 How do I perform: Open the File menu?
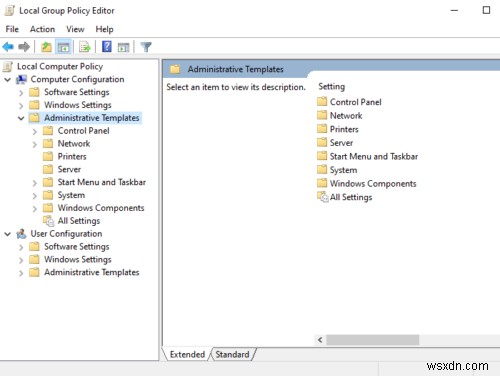[12, 29]
